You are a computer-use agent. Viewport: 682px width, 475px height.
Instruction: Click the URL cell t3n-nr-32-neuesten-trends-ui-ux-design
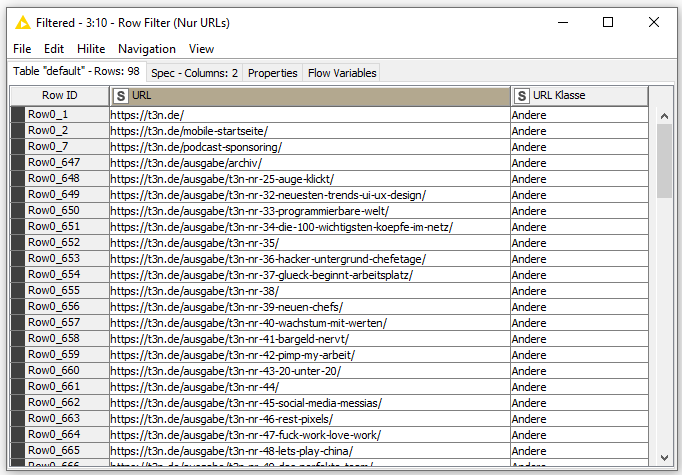310,195
